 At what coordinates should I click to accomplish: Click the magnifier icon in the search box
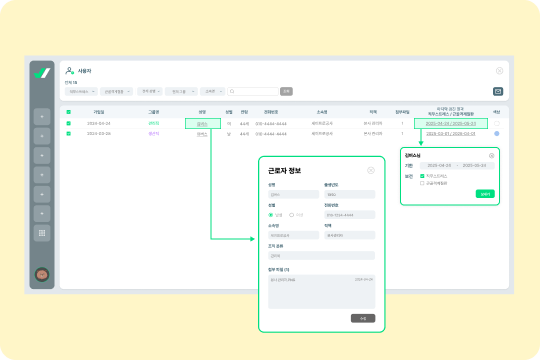(x=232, y=91)
